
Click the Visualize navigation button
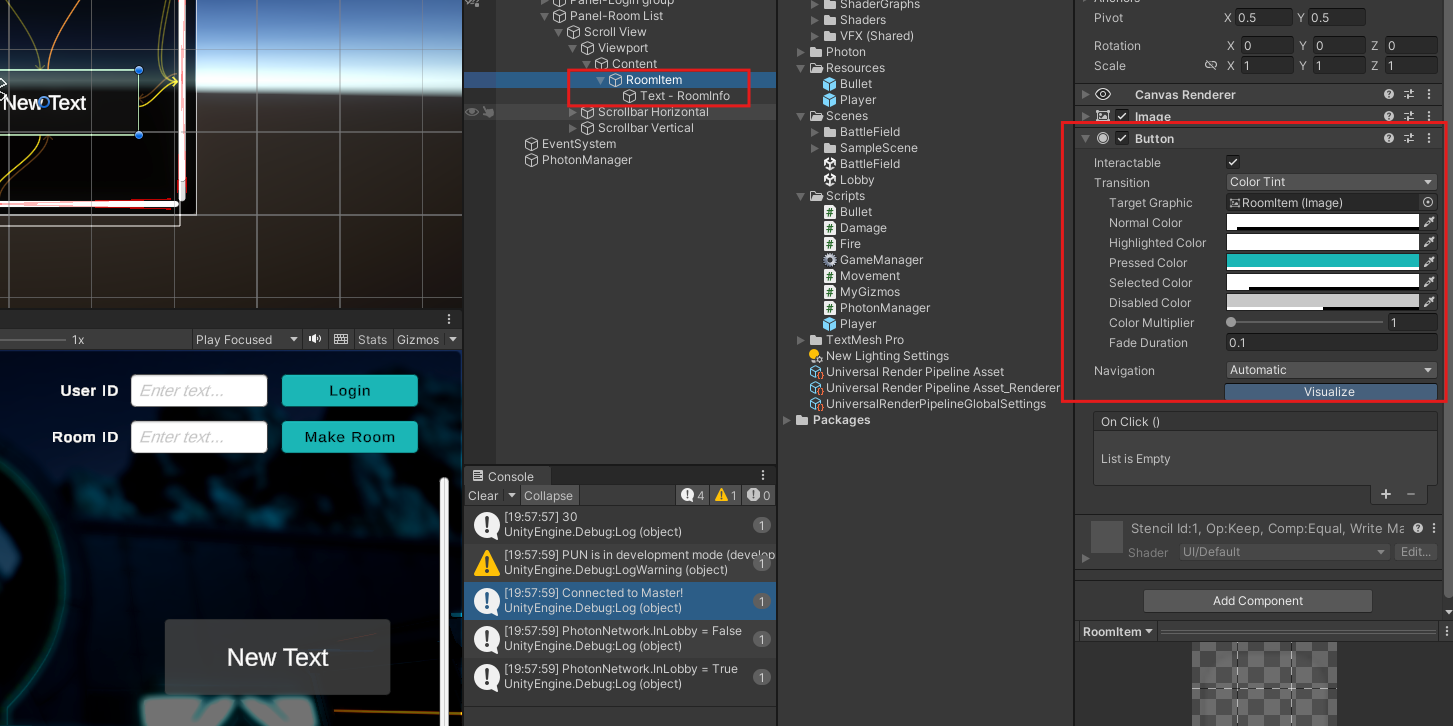point(1330,392)
